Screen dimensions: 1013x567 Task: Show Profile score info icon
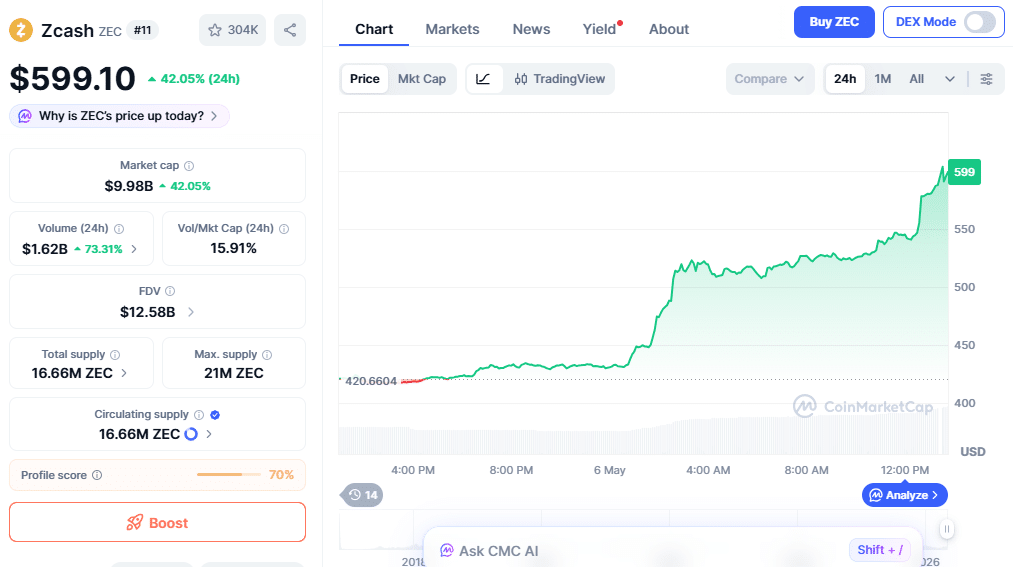click(97, 475)
